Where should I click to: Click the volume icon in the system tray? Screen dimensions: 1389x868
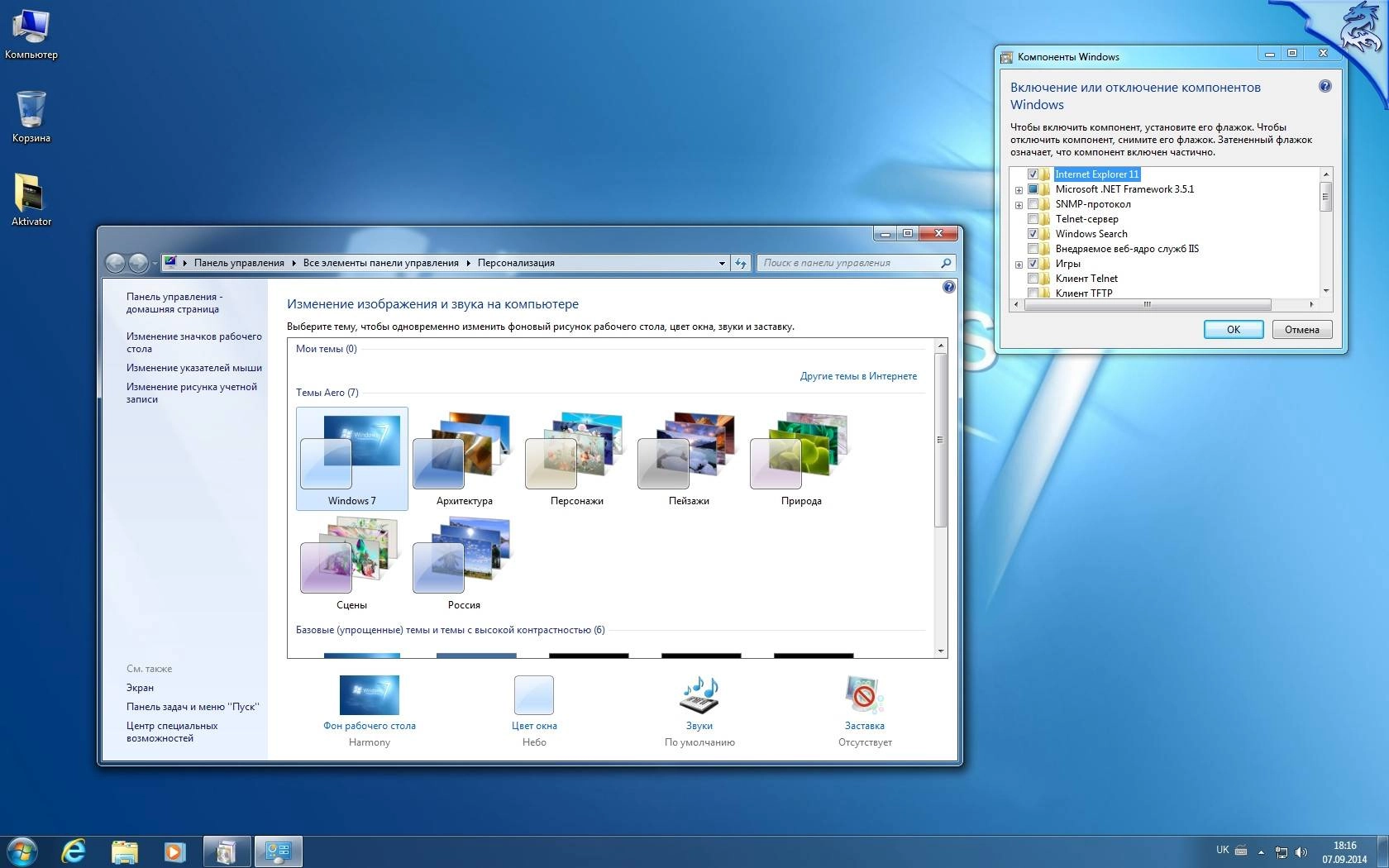(x=1301, y=852)
